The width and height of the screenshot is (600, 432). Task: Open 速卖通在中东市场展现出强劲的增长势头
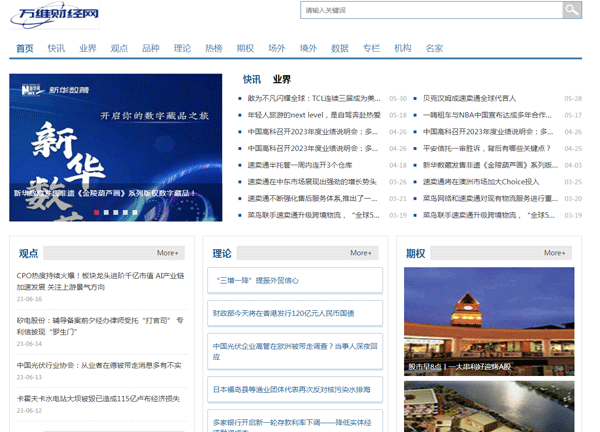point(312,182)
